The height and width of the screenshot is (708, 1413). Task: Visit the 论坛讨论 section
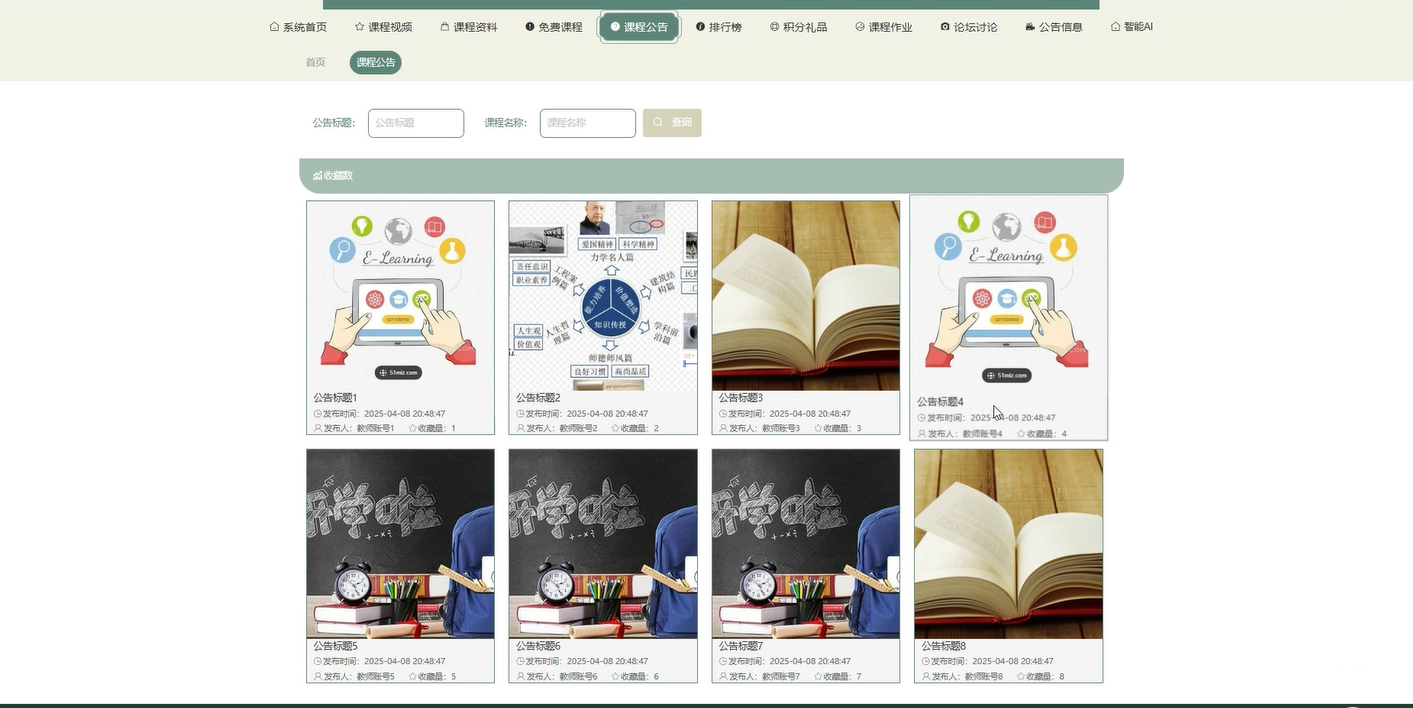968,27
